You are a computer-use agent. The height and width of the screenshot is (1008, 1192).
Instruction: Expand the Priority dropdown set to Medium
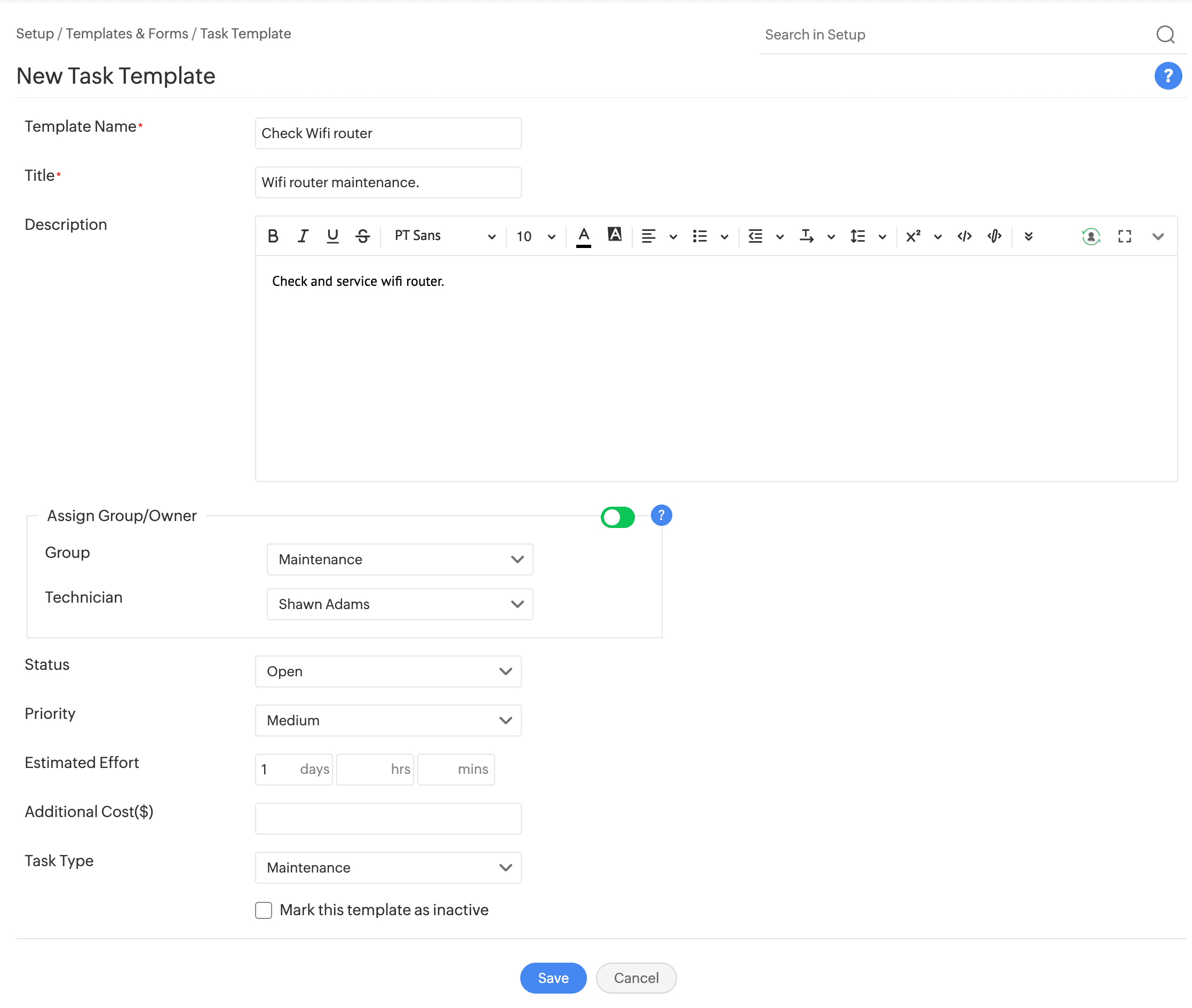coord(388,720)
